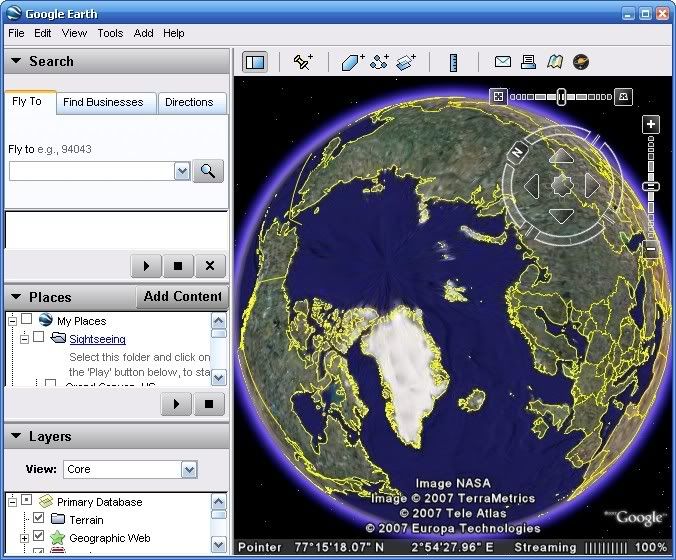Zoom in with the plus button

pyautogui.click(x=651, y=125)
